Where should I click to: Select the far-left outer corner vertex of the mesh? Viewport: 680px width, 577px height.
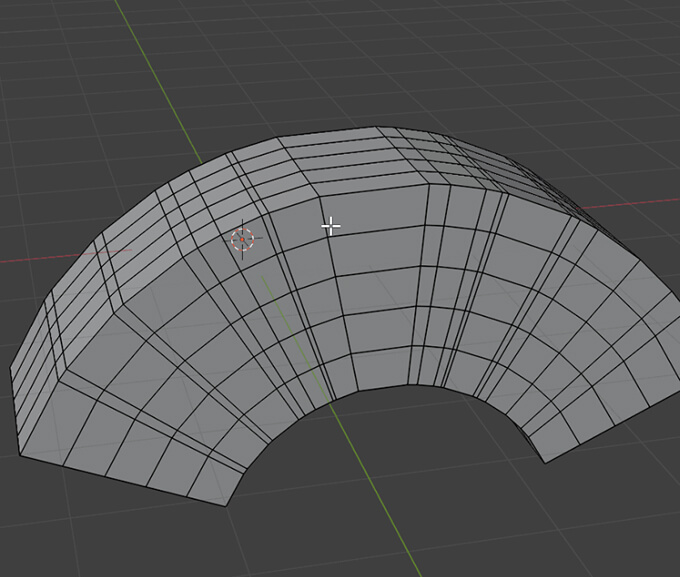10,366
